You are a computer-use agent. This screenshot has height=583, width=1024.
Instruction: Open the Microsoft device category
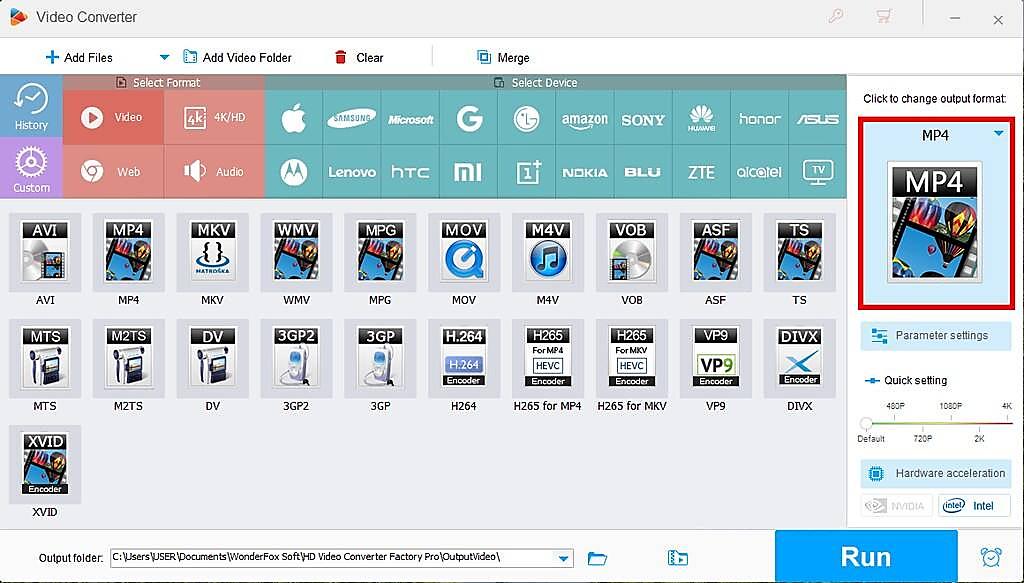[x=410, y=118]
